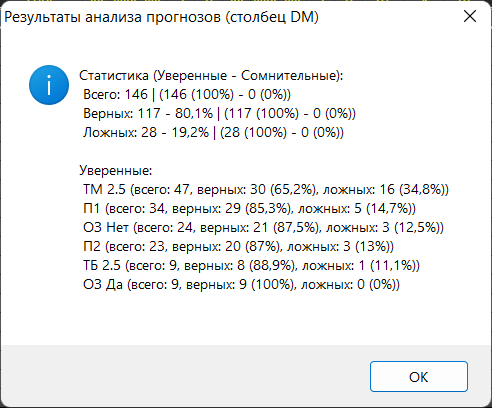Click the '(столбец DM)' text in title

(272, 17)
